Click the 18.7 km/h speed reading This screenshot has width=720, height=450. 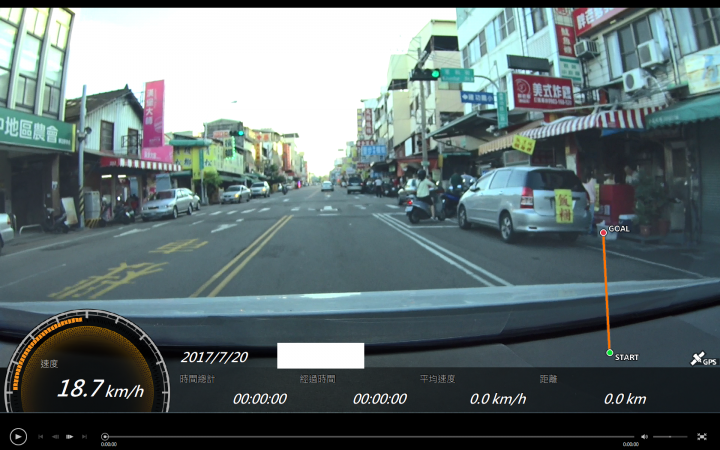tap(101, 388)
